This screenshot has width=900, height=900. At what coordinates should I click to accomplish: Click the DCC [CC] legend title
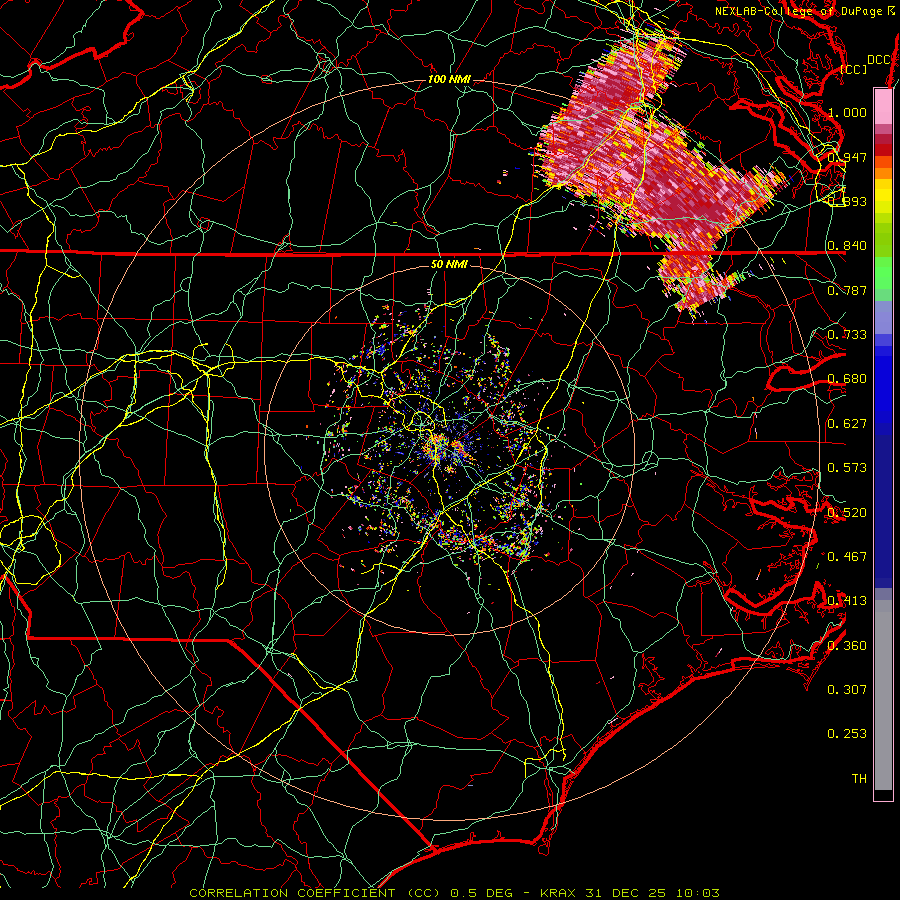(x=866, y=64)
